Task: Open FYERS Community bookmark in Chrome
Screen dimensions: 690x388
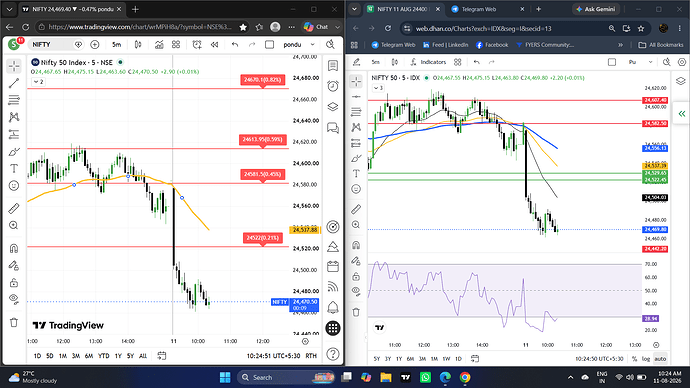Action: [x=545, y=45]
